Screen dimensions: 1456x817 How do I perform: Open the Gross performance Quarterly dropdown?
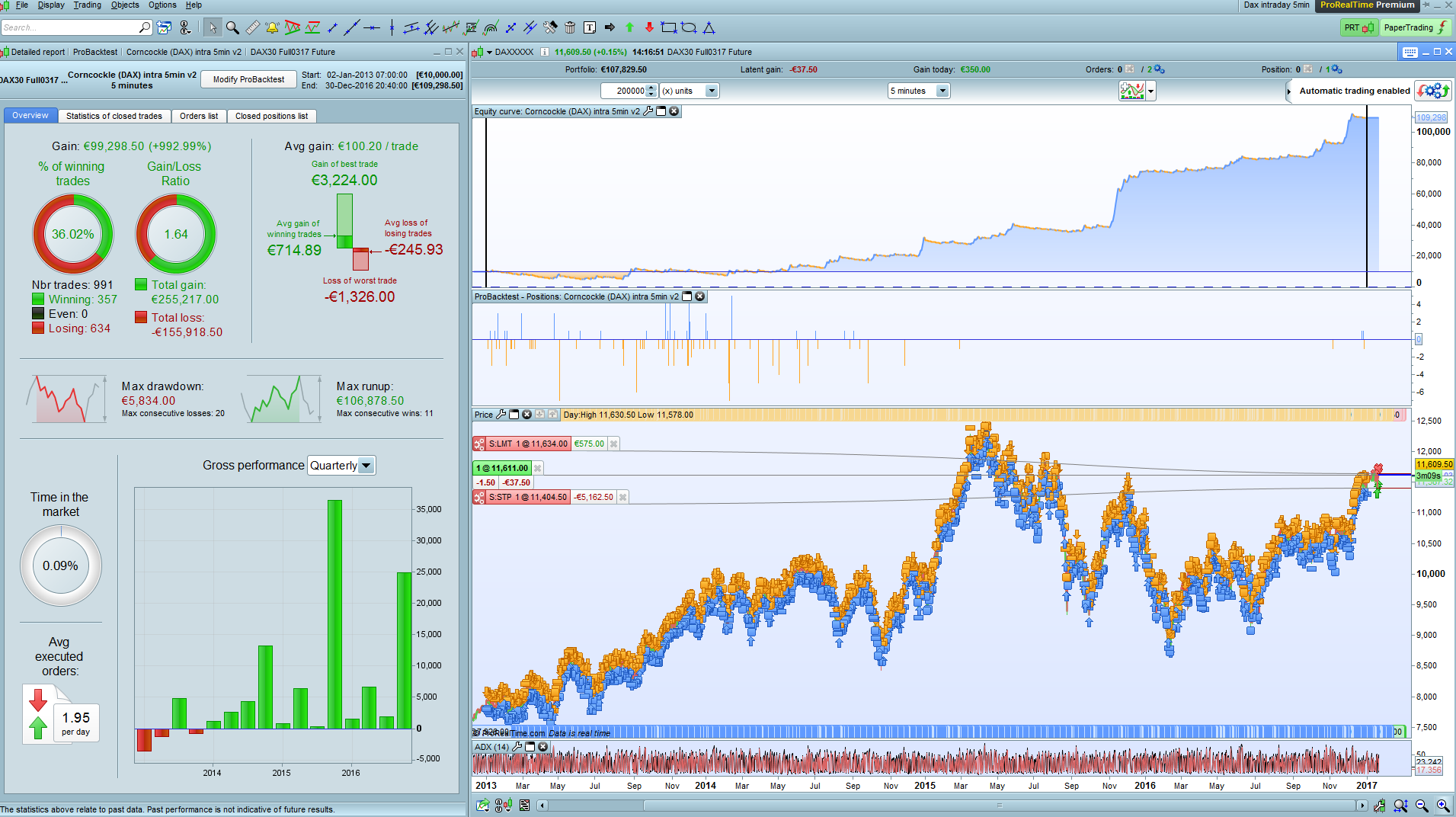[x=341, y=466]
